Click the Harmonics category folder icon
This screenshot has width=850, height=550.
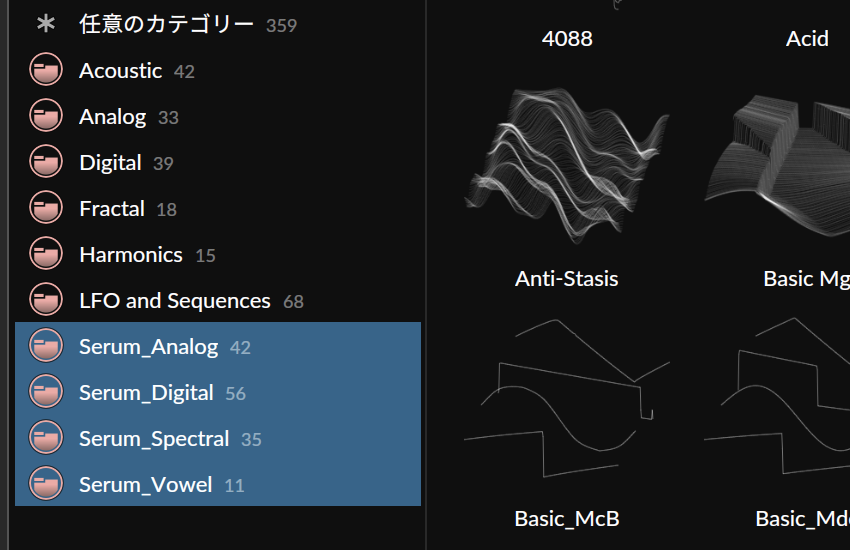point(46,254)
